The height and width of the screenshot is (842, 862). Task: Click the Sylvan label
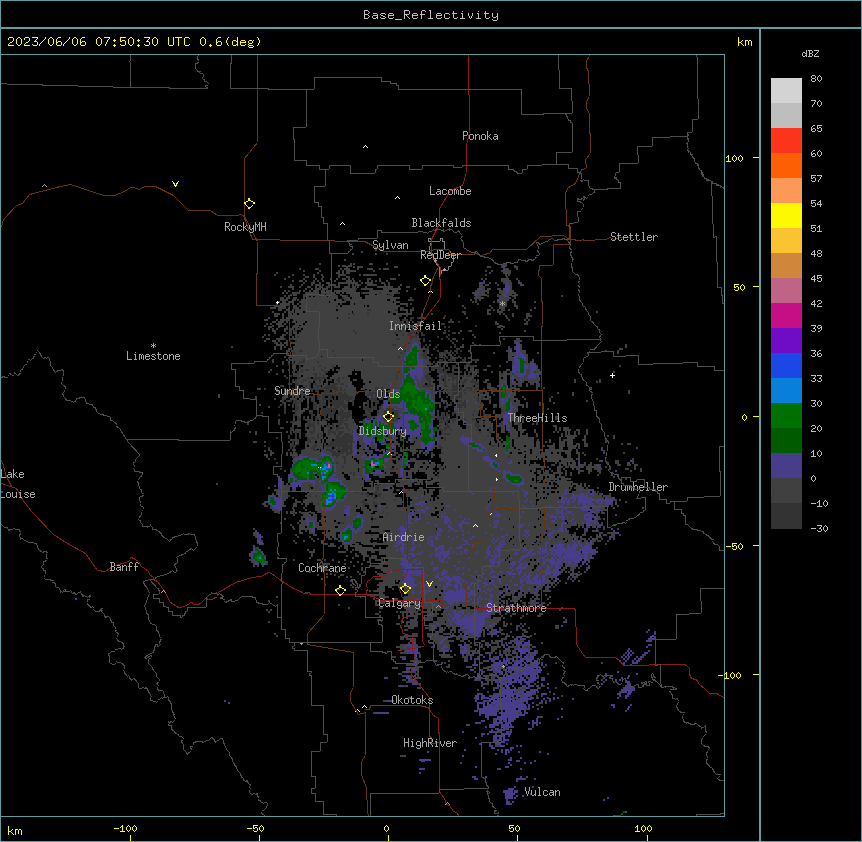(390, 245)
